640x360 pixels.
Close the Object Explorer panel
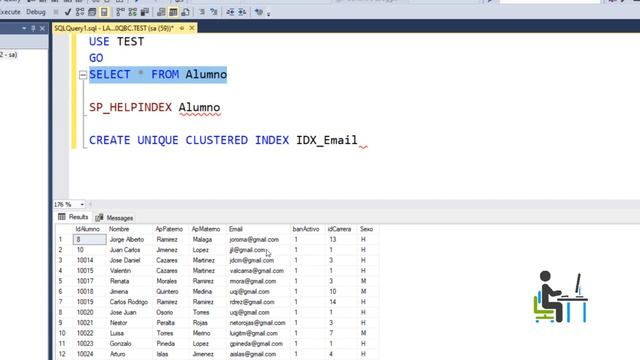(42, 28)
